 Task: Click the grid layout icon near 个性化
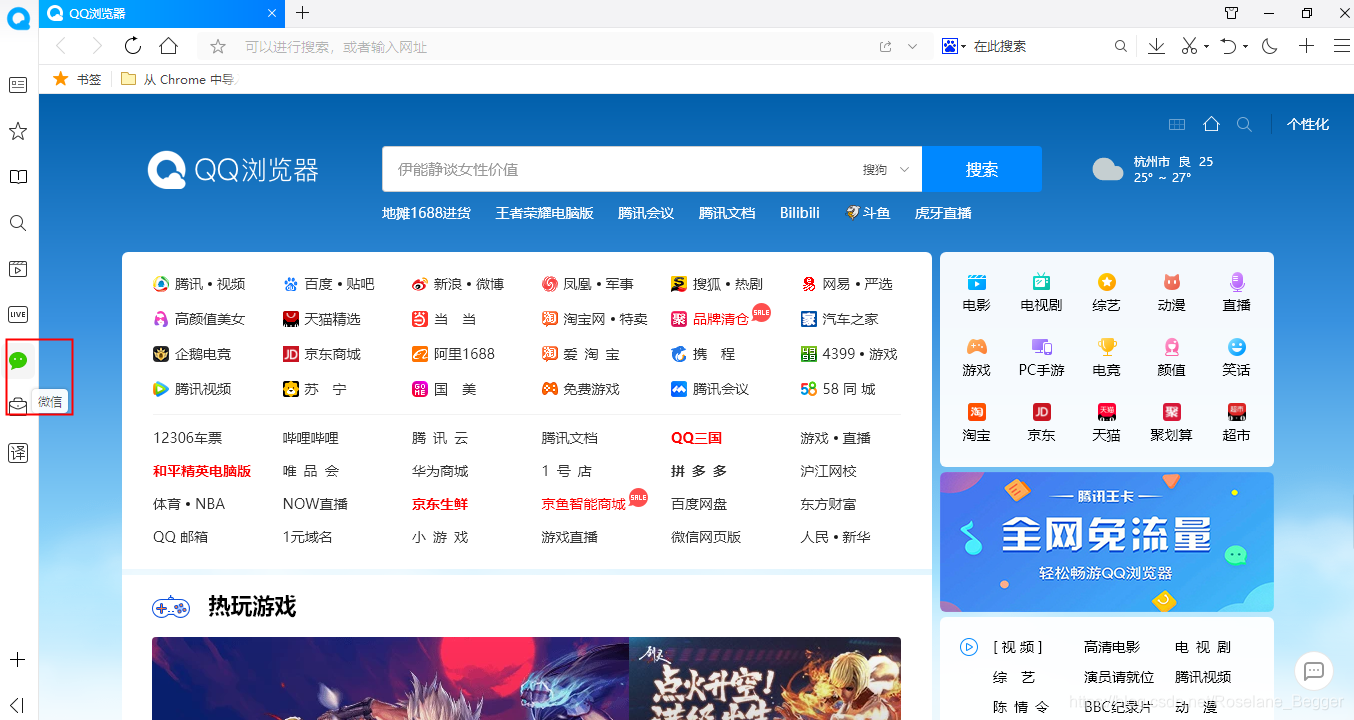coord(1177,124)
